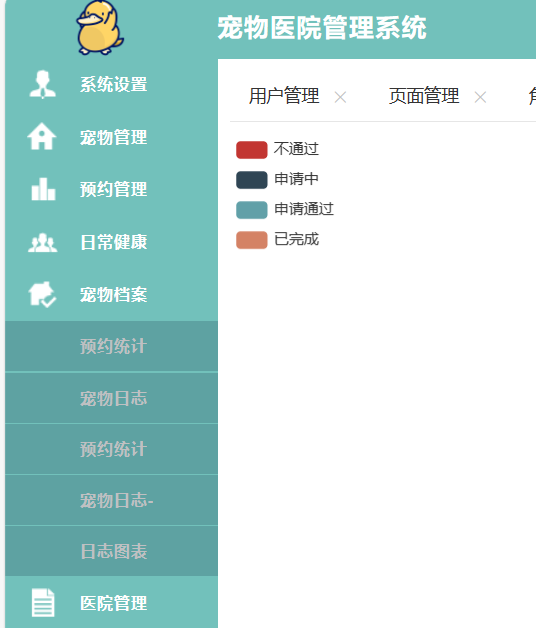Click the orange 已完成 legend swatch
The width and height of the screenshot is (536, 628).
(x=252, y=240)
